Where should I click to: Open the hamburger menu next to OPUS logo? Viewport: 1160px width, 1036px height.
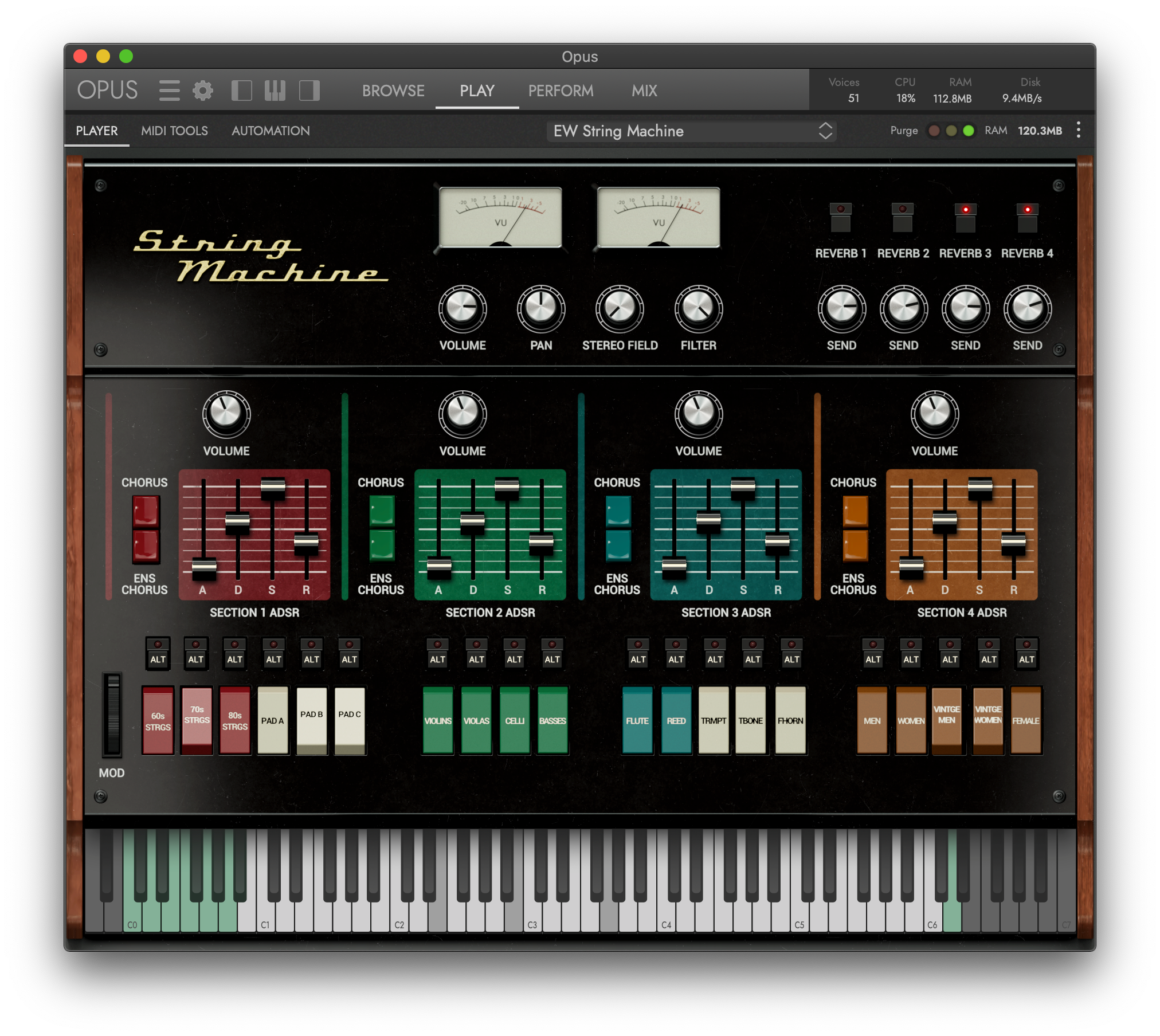(169, 90)
